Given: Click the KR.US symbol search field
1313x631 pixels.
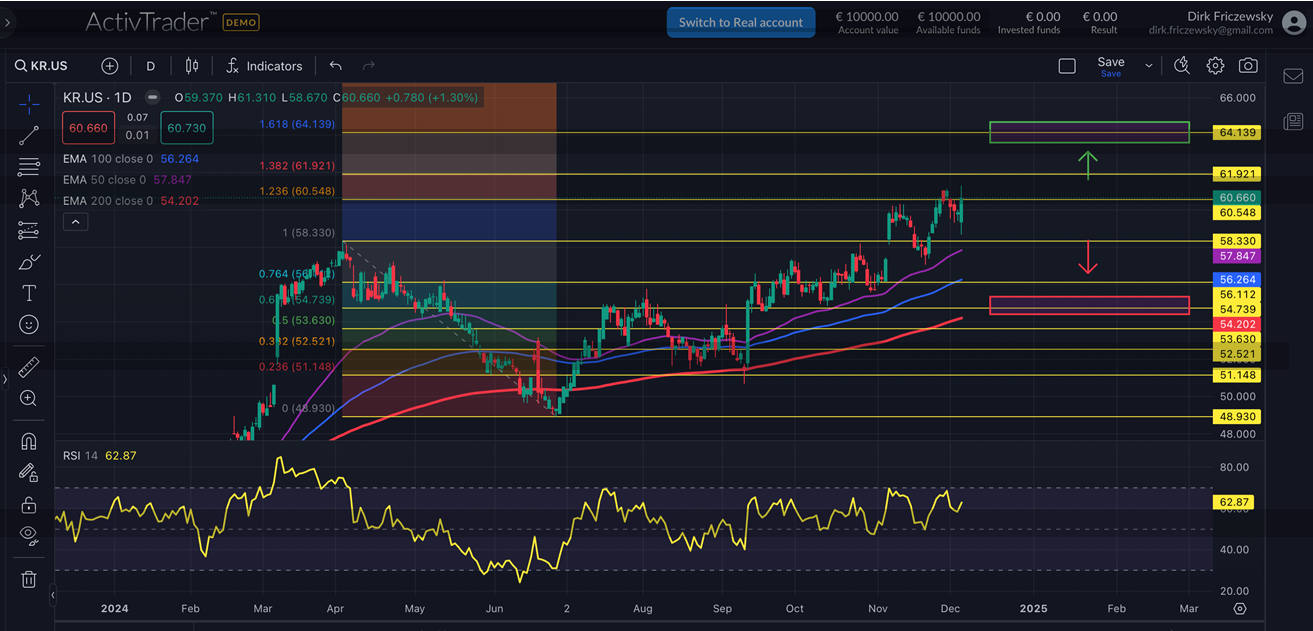Looking at the screenshot, I should [48, 66].
